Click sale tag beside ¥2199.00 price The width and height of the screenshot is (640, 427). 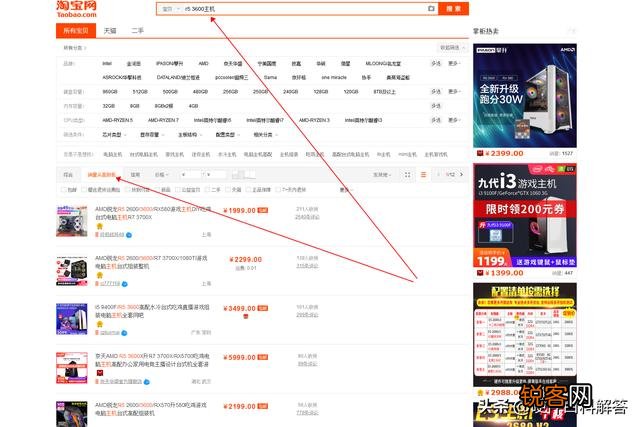(263, 406)
